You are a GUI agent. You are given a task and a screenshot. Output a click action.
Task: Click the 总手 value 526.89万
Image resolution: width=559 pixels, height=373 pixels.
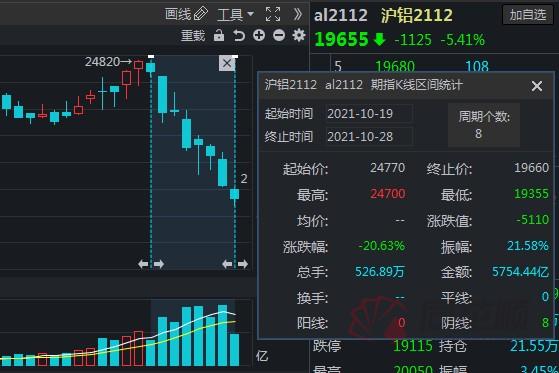(380, 272)
